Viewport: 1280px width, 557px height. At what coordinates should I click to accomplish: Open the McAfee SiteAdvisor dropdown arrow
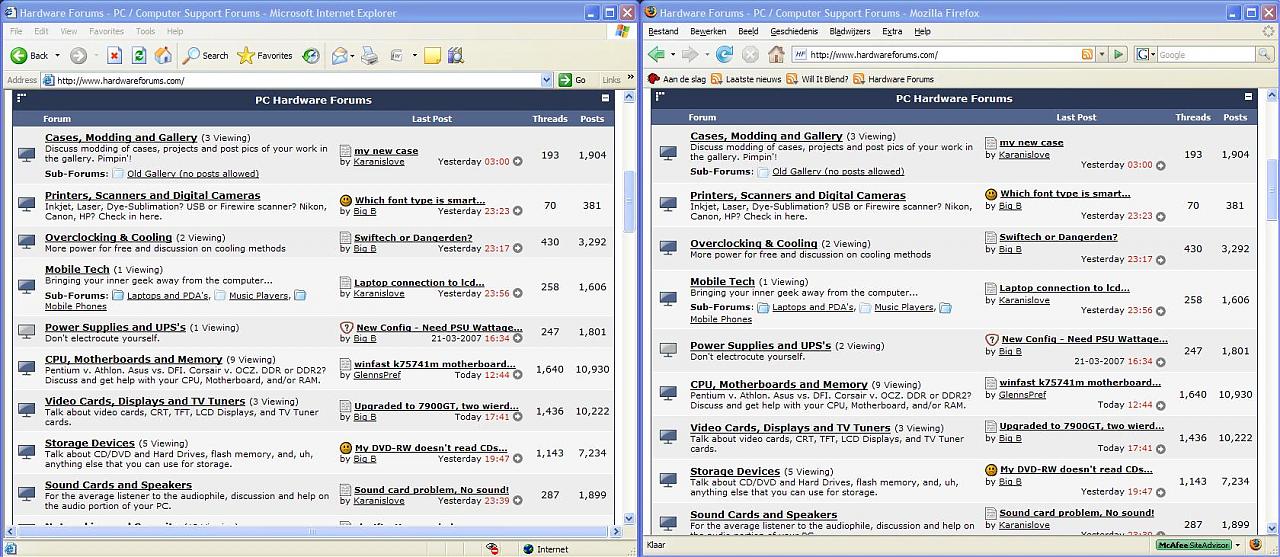point(1237,545)
